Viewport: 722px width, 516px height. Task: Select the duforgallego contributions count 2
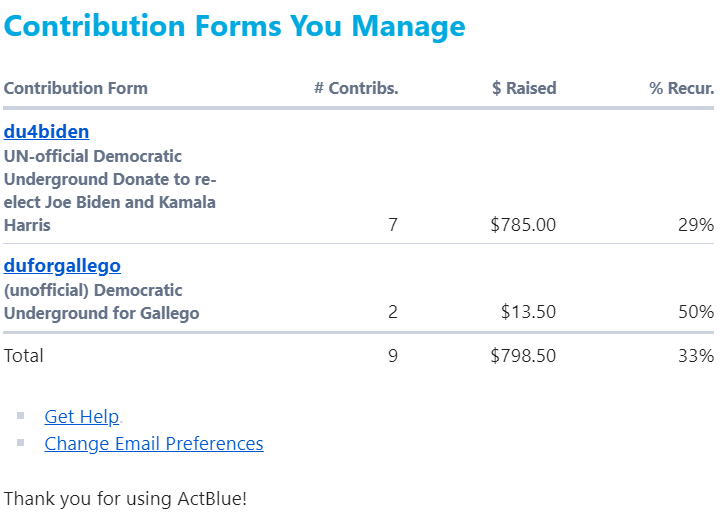click(392, 312)
